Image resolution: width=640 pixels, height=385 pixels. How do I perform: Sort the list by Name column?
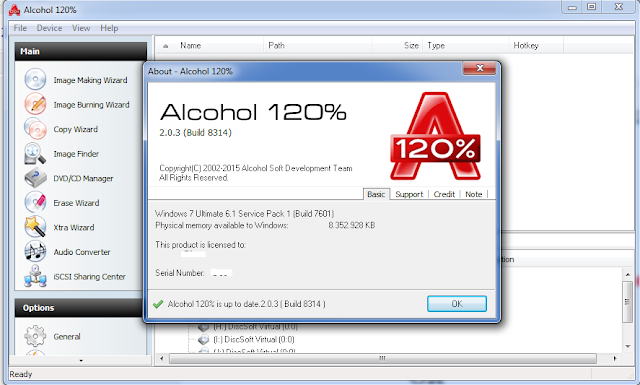click(x=191, y=45)
